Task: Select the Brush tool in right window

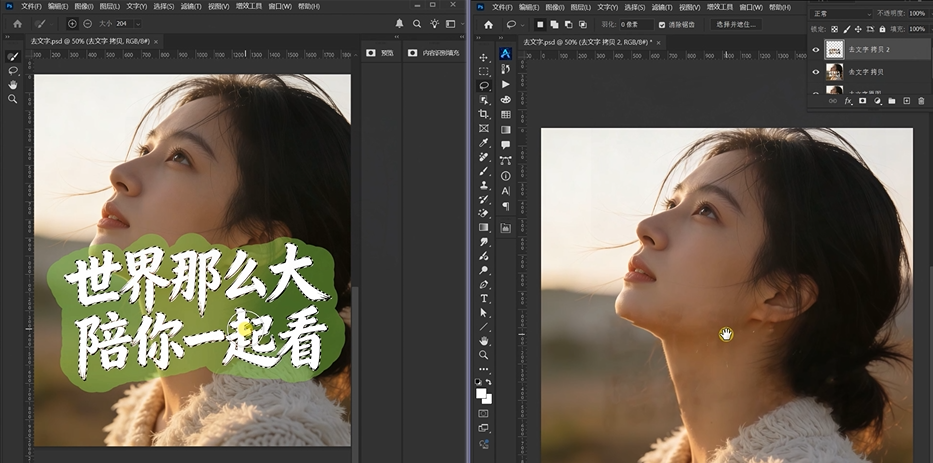Action: [x=484, y=171]
